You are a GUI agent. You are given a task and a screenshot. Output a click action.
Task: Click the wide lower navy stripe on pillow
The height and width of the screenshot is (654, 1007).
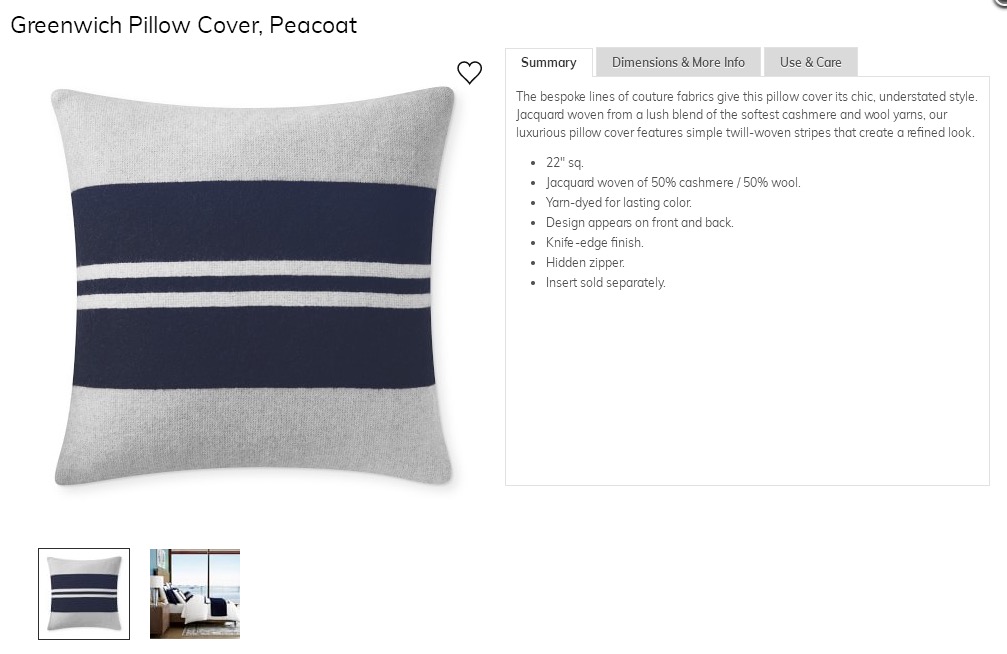tap(253, 347)
